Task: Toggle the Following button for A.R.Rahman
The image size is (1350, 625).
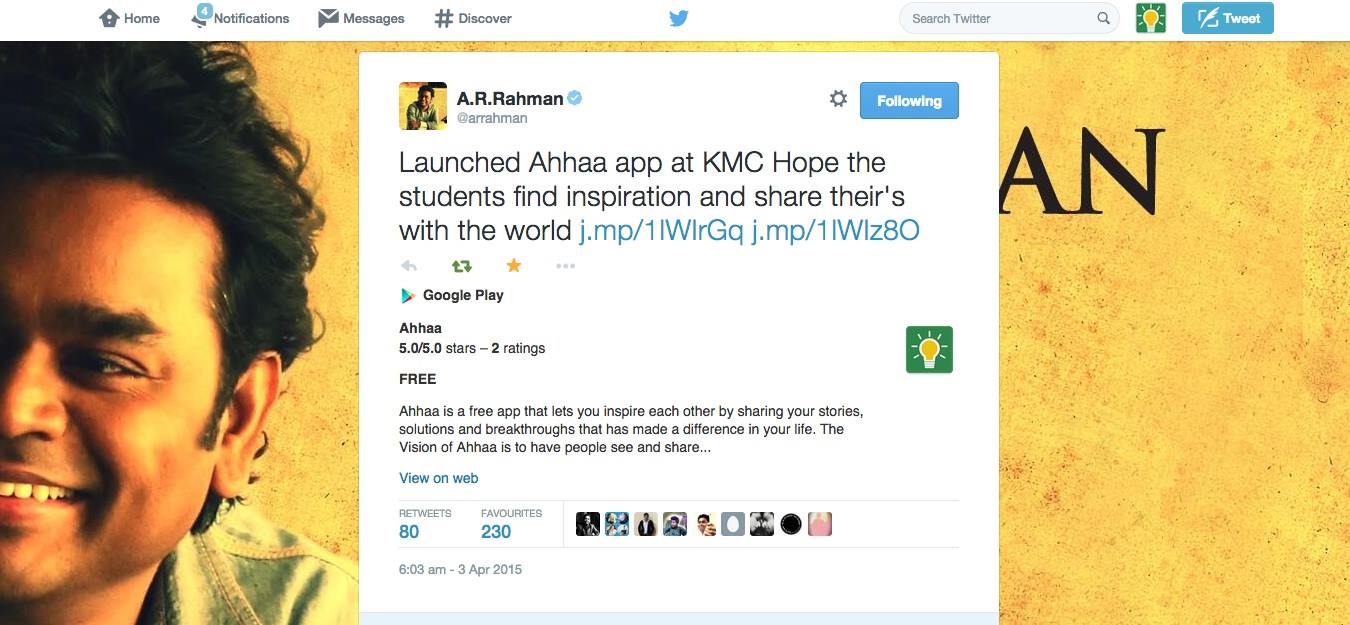Action: pyautogui.click(x=908, y=101)
